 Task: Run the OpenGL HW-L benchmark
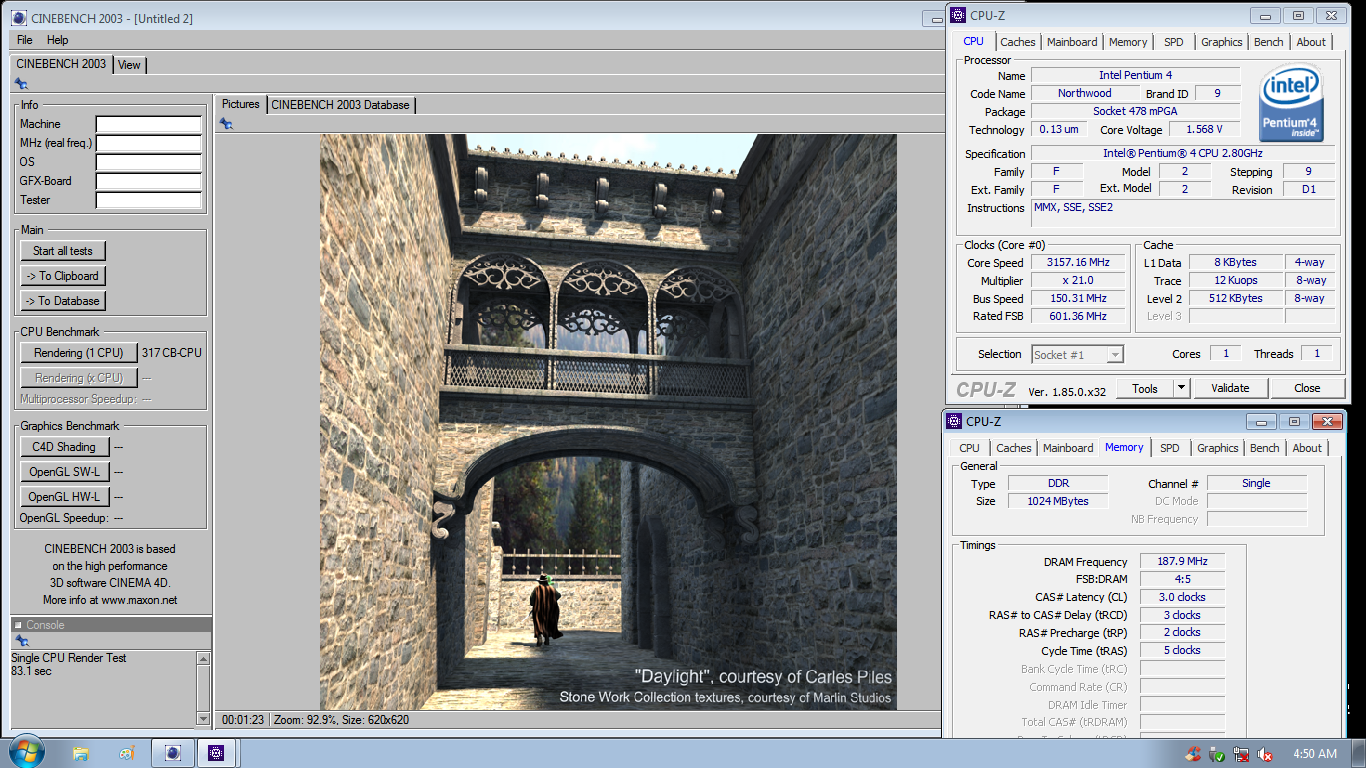pos(64,497)
